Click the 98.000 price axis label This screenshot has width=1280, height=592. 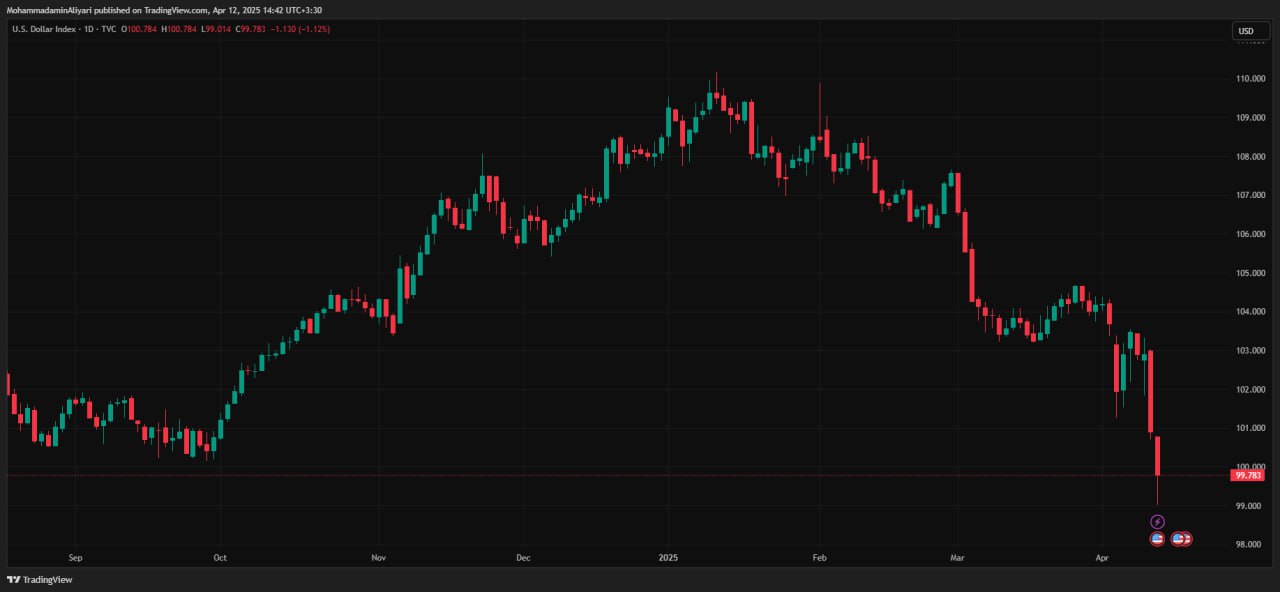click(x=1249, y=545)
